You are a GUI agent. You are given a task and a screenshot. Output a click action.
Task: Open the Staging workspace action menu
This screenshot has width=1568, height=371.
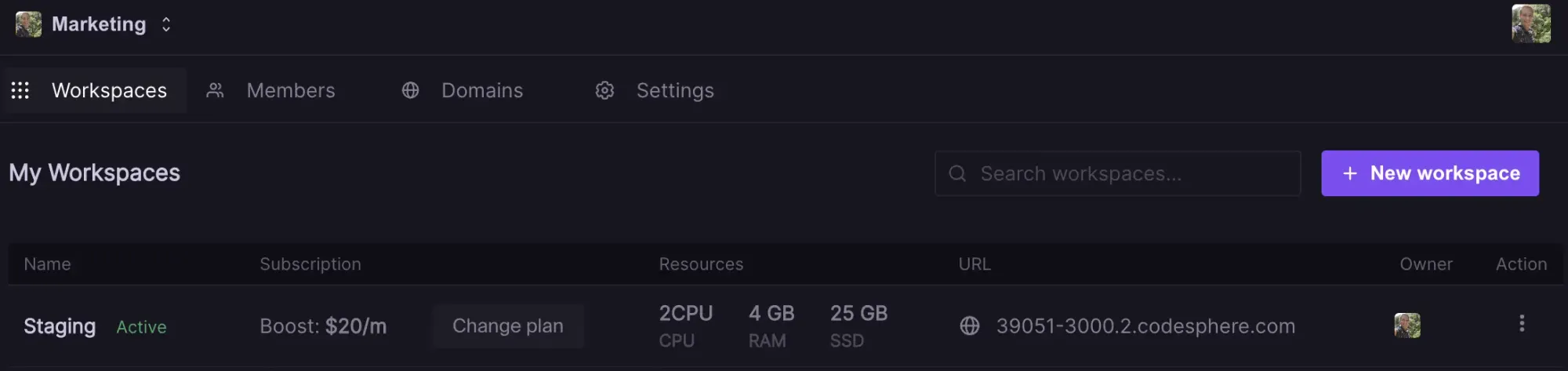[1521, 324]
